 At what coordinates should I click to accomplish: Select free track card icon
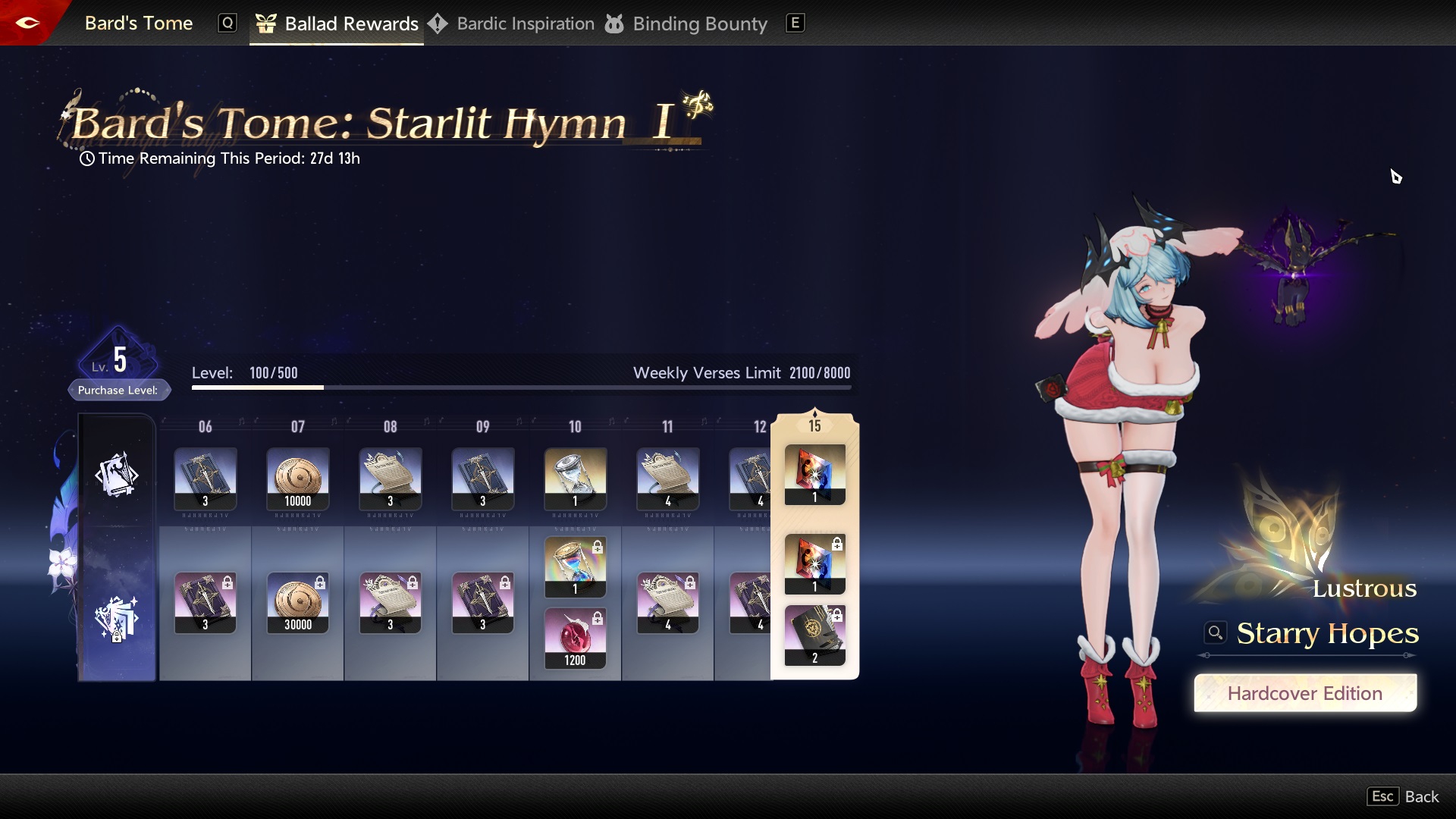pyautogui.click(x=117, y=475)
